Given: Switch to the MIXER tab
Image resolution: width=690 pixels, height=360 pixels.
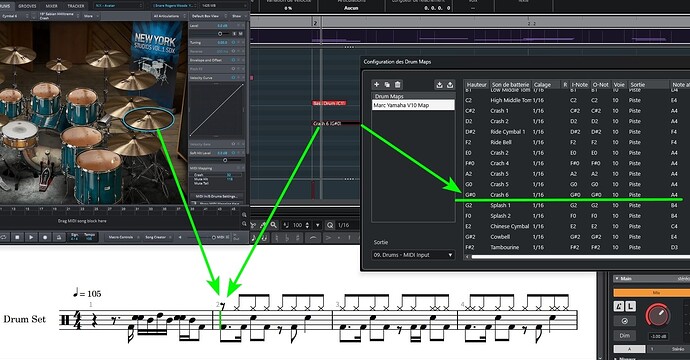Looking at the screenshot, I should pyautogui.click(x=51, y=6).
